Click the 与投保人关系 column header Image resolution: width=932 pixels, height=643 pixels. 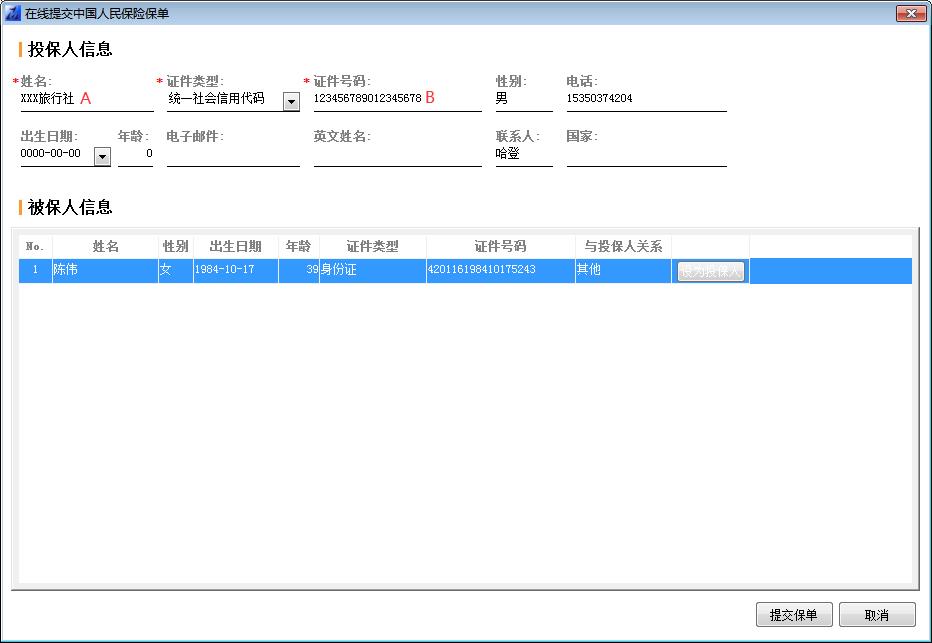tap(623, 246)
